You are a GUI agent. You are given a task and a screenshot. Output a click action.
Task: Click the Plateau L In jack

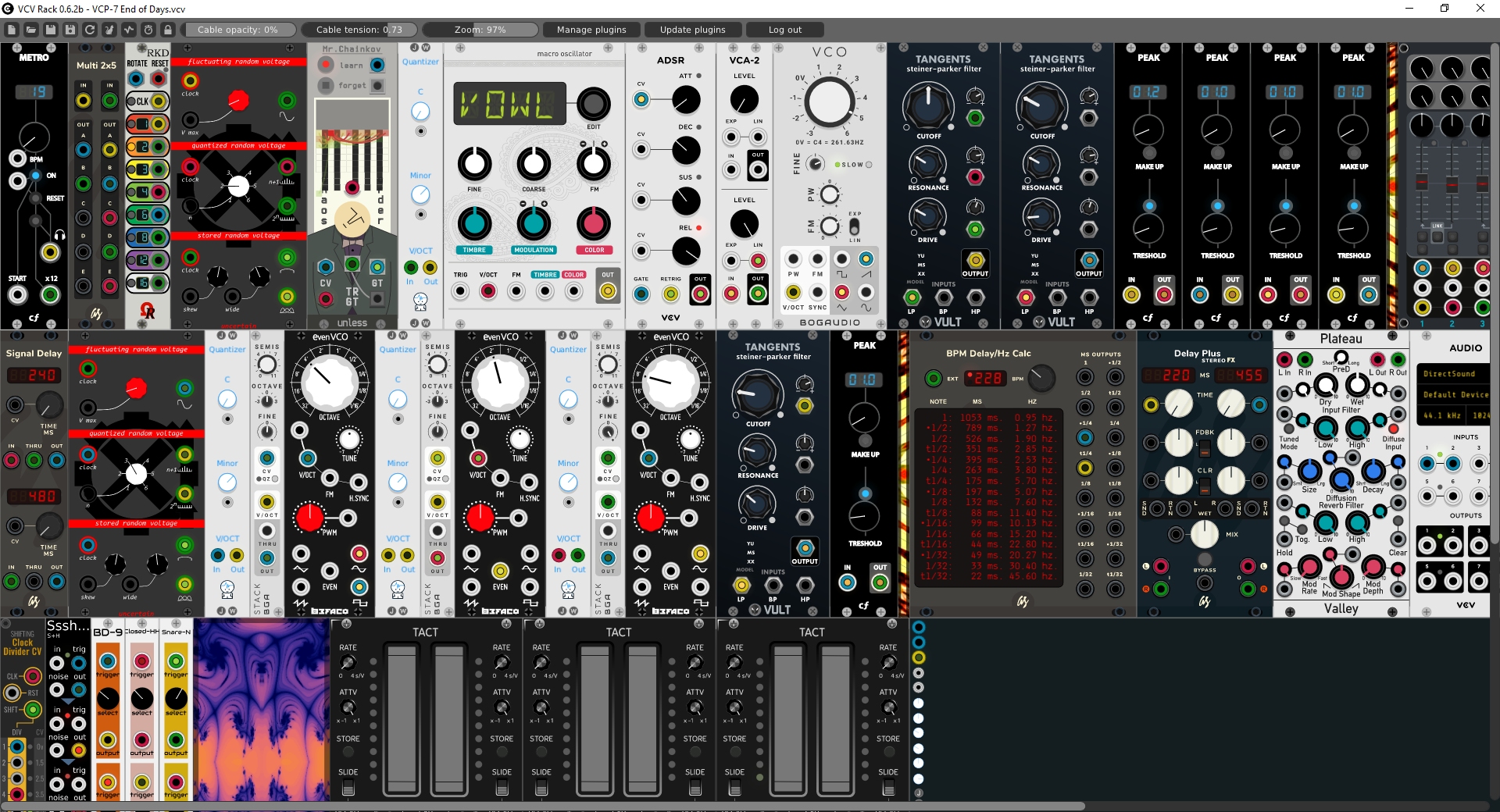(x=1284, y=359)
